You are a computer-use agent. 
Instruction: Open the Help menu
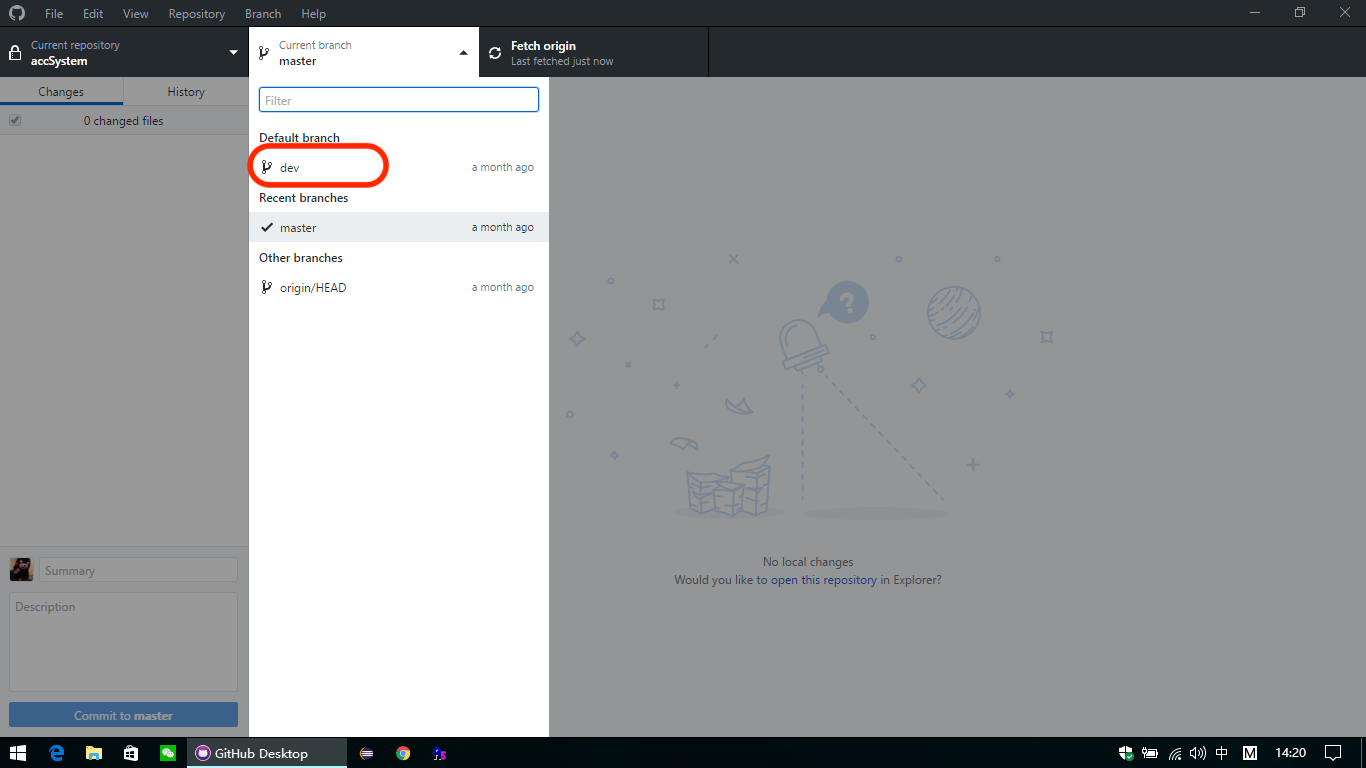tap(314, 14)
